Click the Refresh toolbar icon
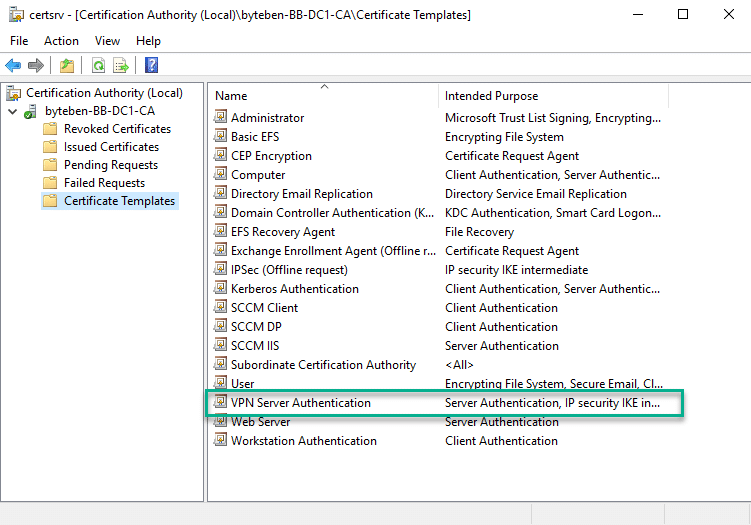The width and height of the screenshot is (751, 525). 99,65
